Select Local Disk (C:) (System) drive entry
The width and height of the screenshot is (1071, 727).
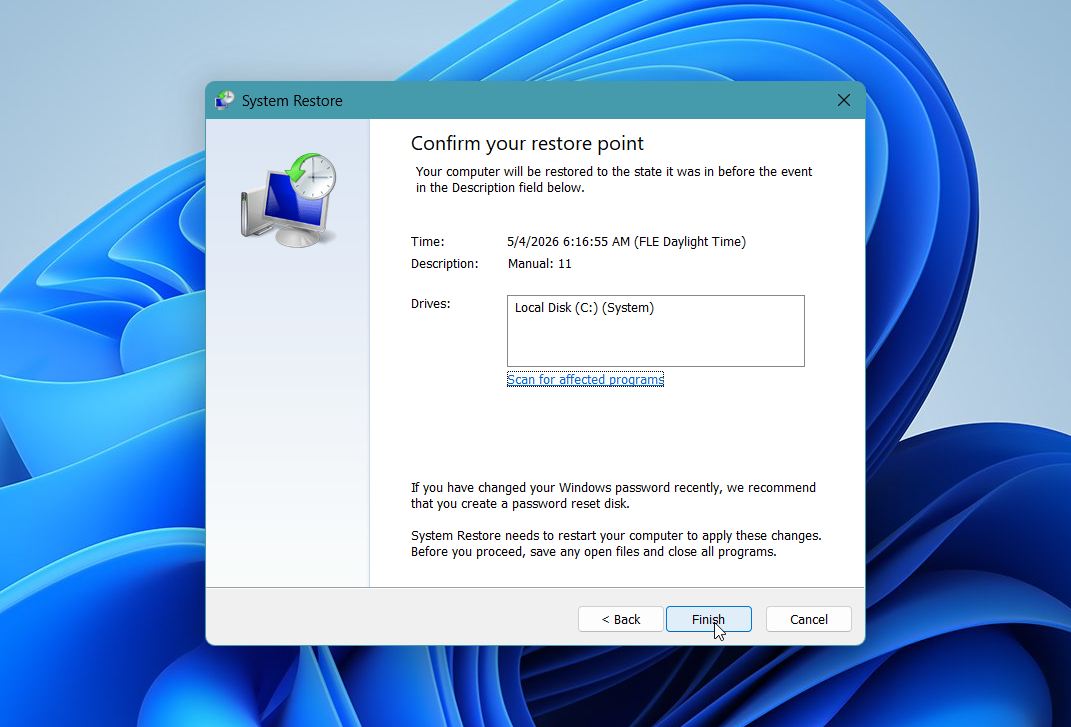point(584,307)
